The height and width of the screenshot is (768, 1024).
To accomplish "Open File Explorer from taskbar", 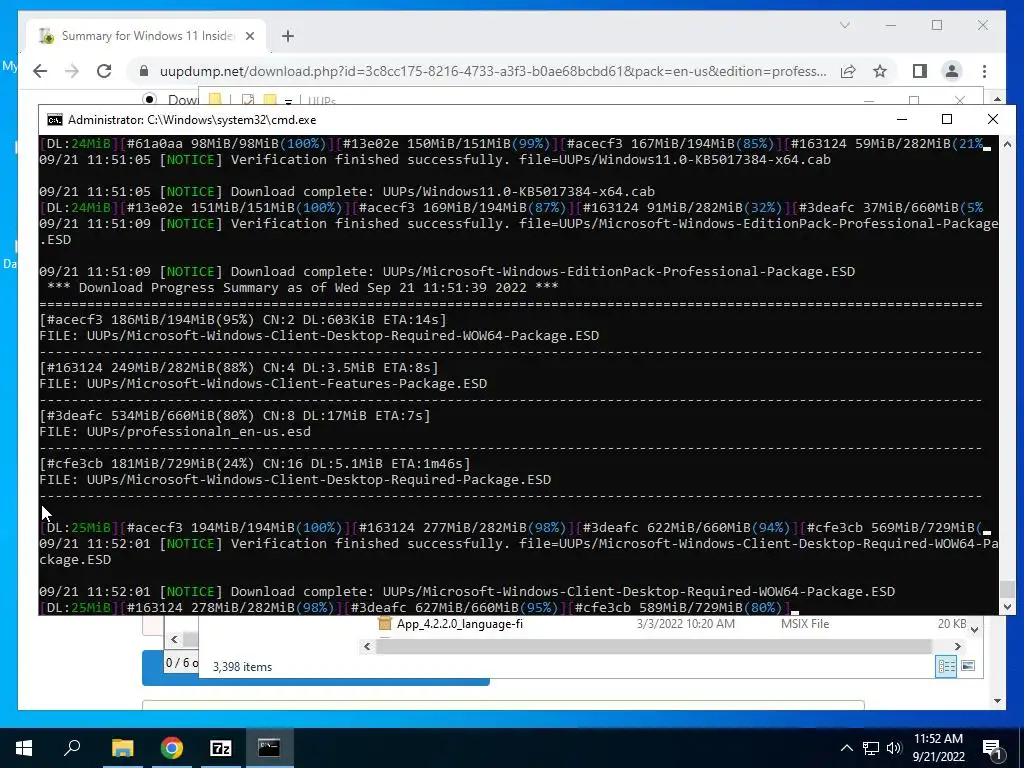I will tap(122, 748).
